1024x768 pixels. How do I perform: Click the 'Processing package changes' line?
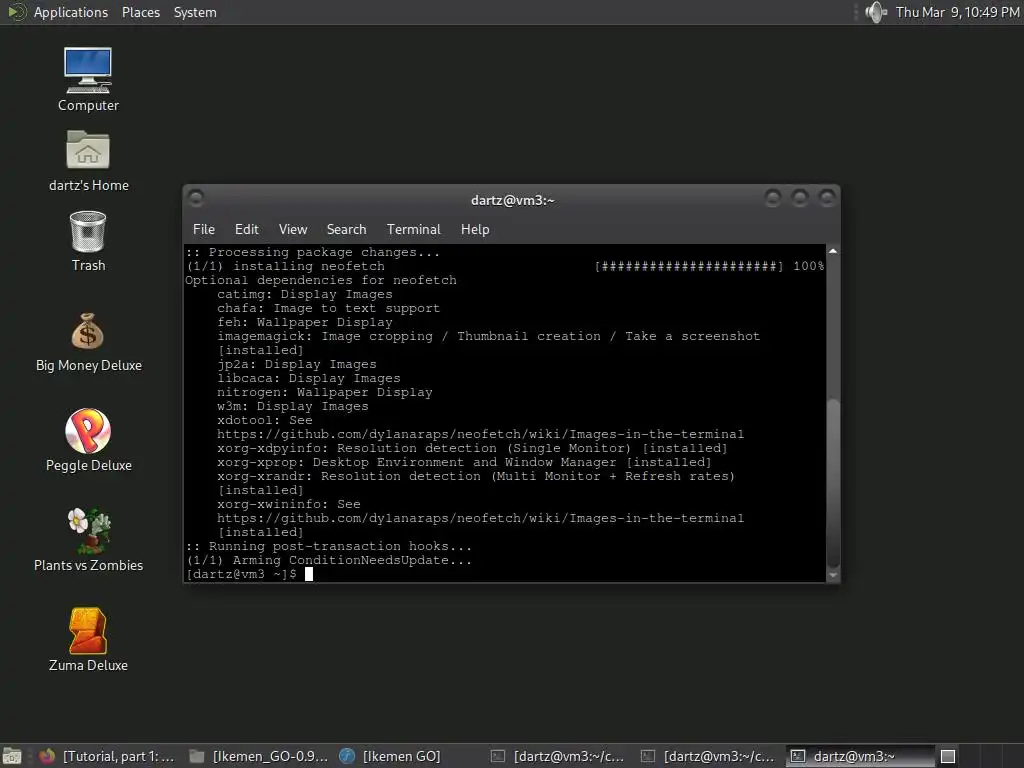[313, 252]
